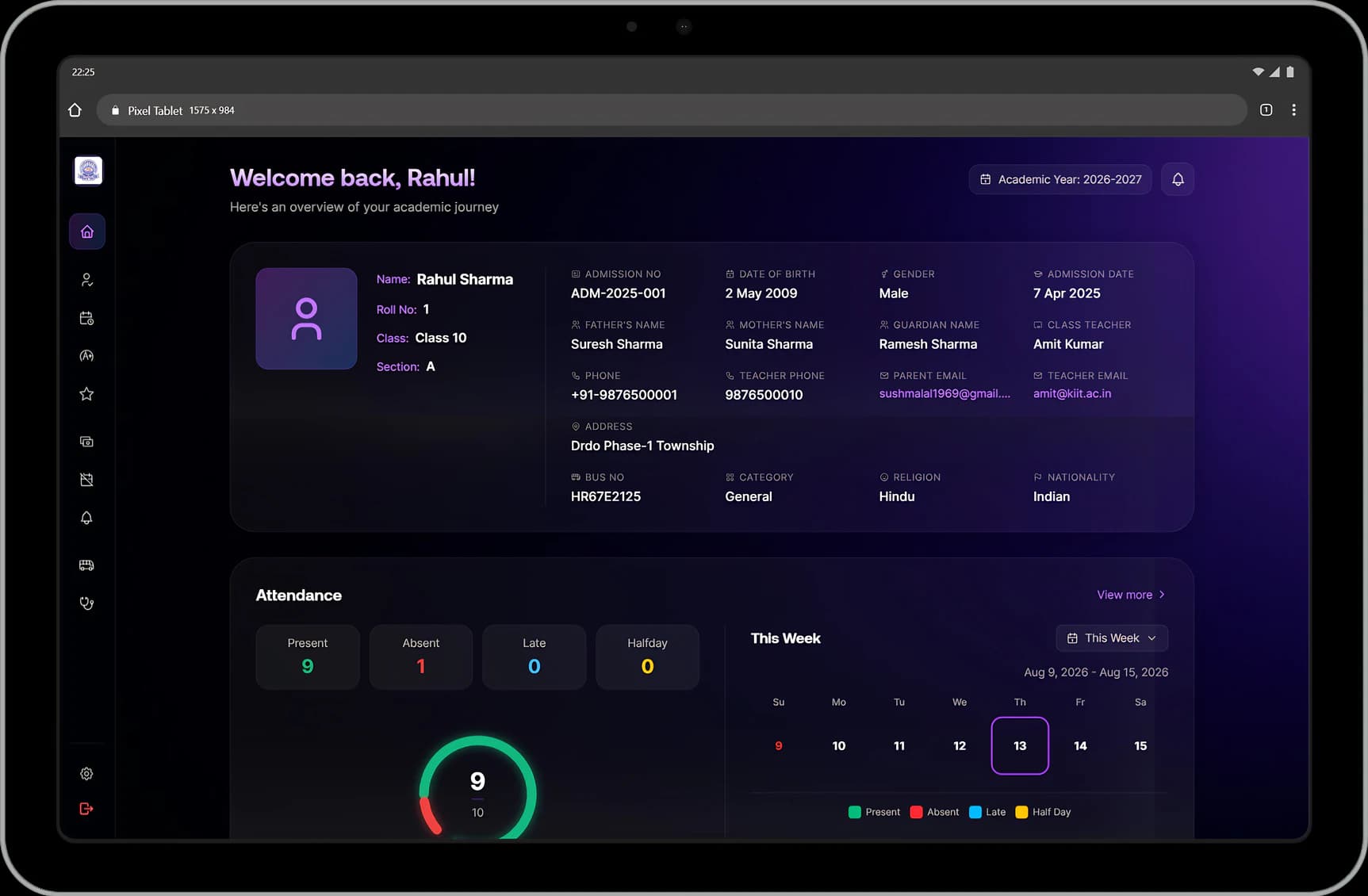Select day 10 in the week calendar

(x=839, y=745)
